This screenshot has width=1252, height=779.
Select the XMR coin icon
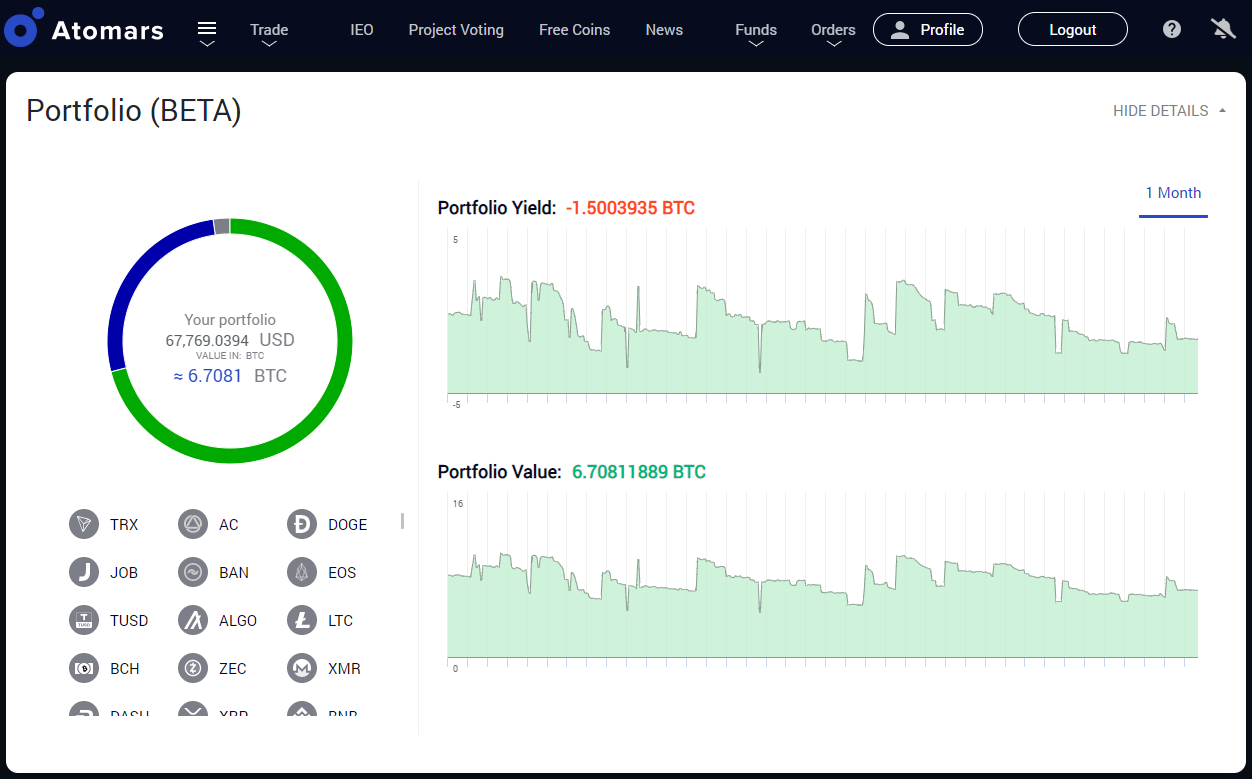pyautogui.click(x=302, y=668)
